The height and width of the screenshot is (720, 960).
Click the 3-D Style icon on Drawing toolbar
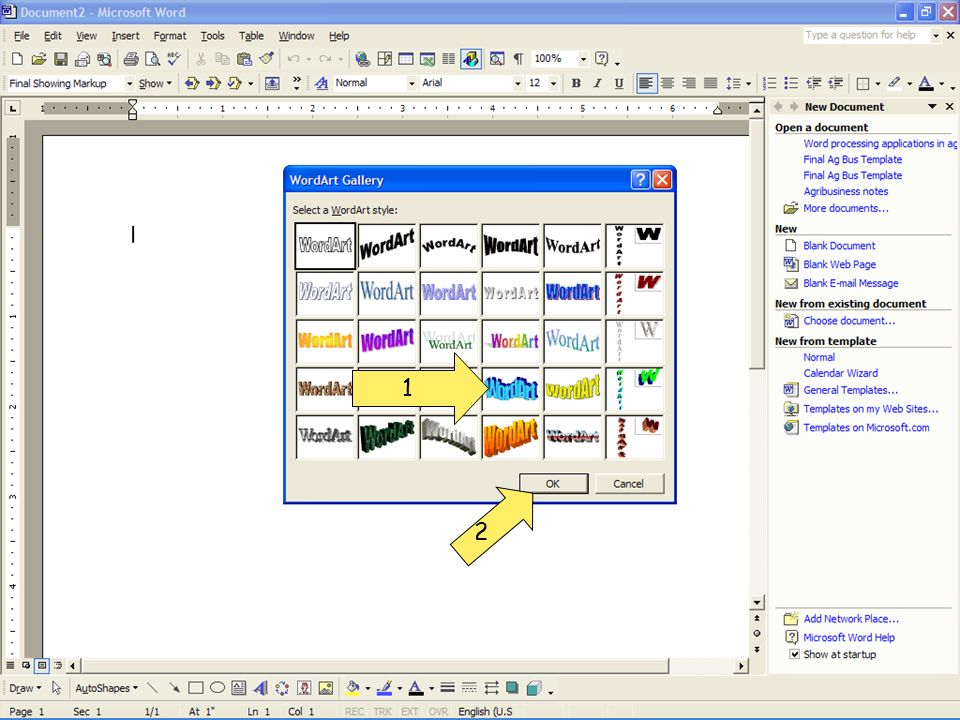click(x=534, y=688)
